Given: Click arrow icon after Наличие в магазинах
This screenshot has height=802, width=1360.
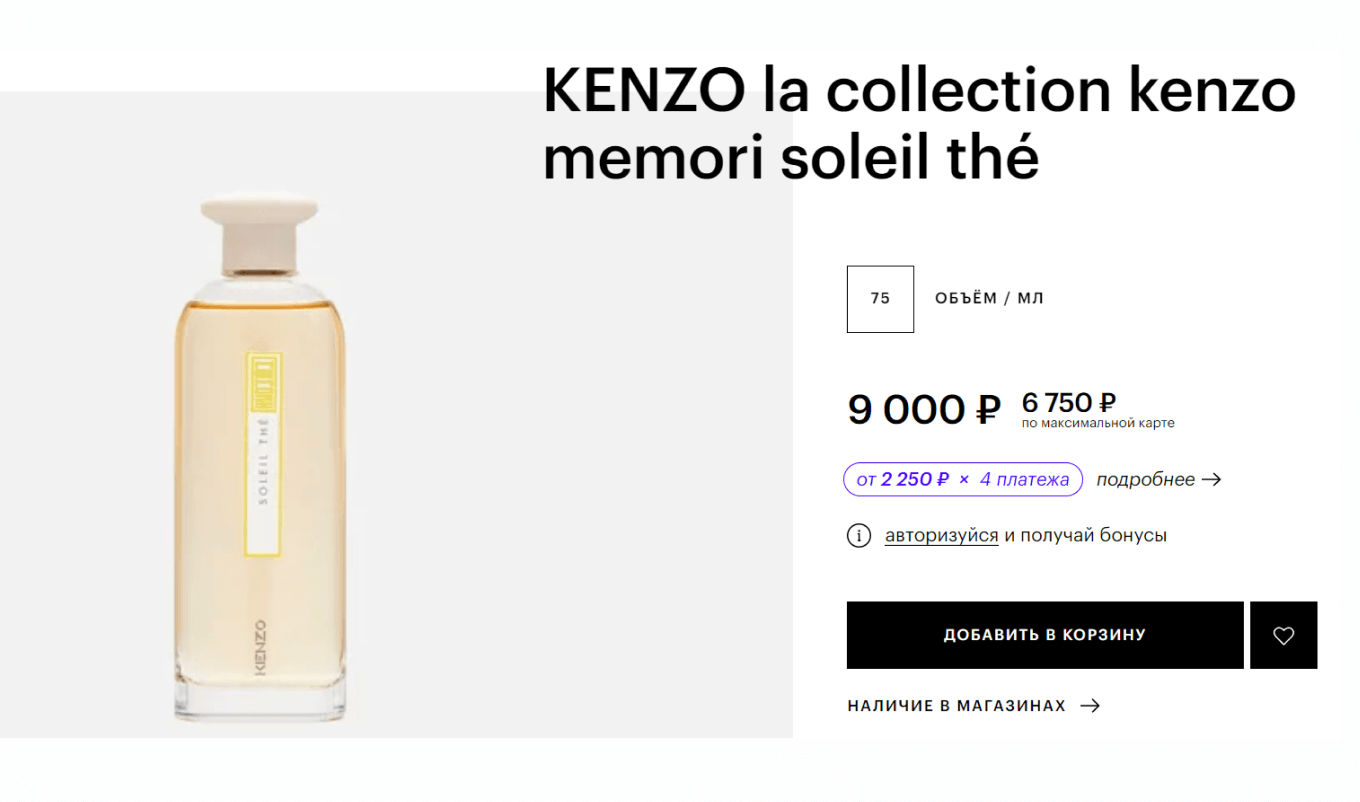Looking at the screenshot, I should [x=1090, y=705].
